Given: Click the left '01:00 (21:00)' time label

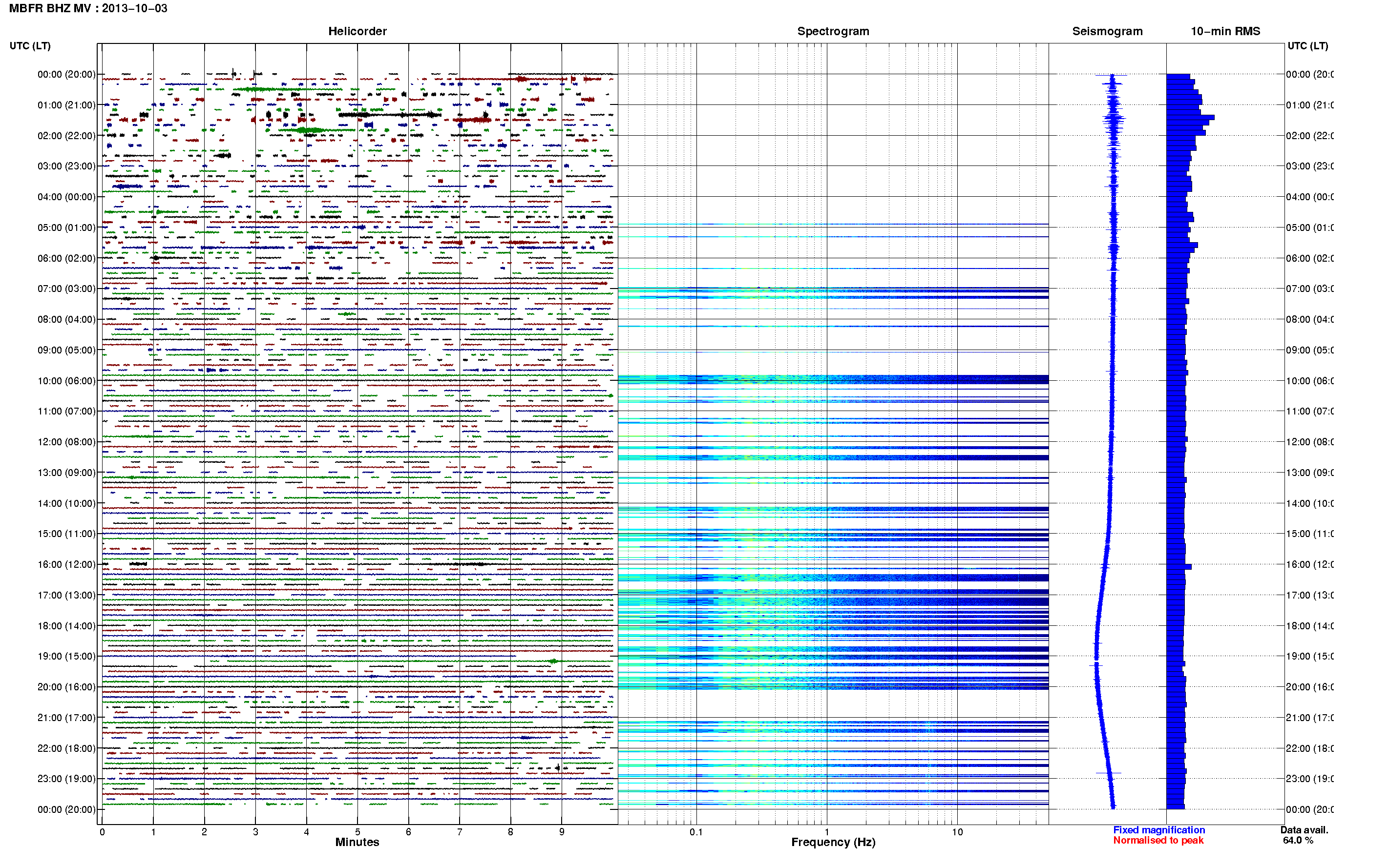Looking at the screenshot, I should tap(66, 105).
